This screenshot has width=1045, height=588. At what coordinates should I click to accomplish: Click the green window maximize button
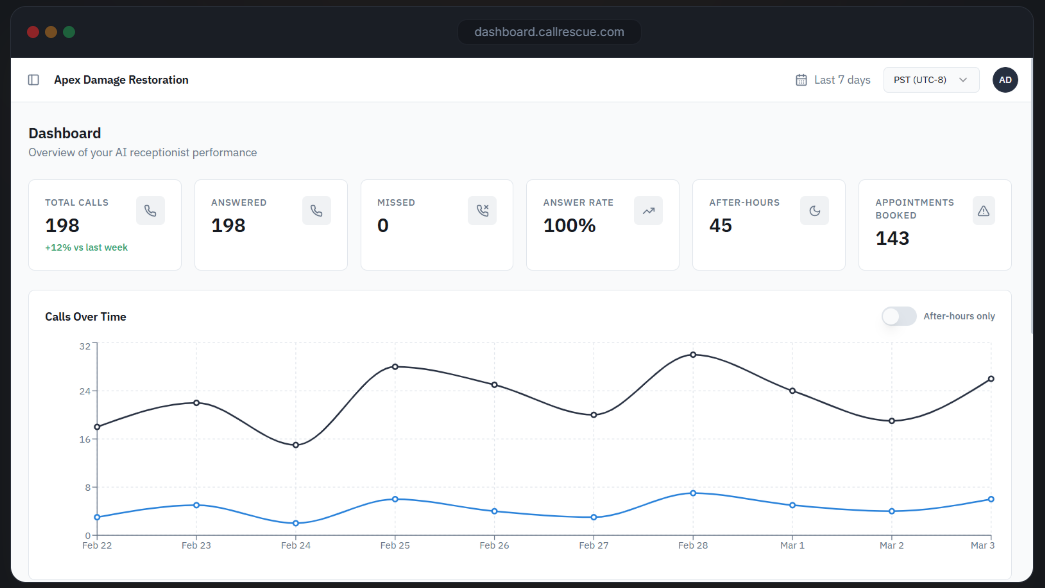[x=69, y=32]
